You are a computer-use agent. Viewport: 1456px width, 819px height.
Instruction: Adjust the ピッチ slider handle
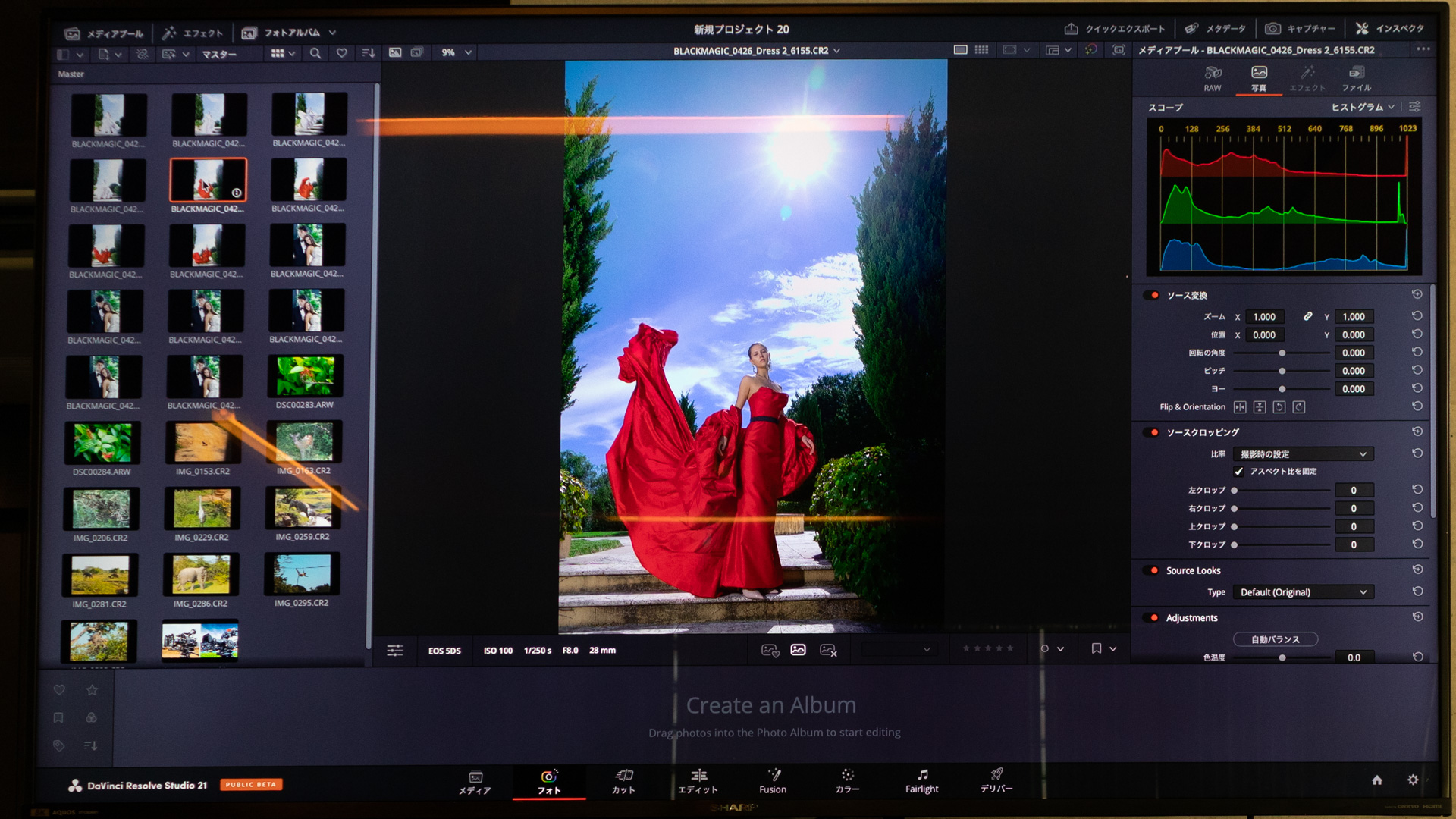click(1282, 372)
